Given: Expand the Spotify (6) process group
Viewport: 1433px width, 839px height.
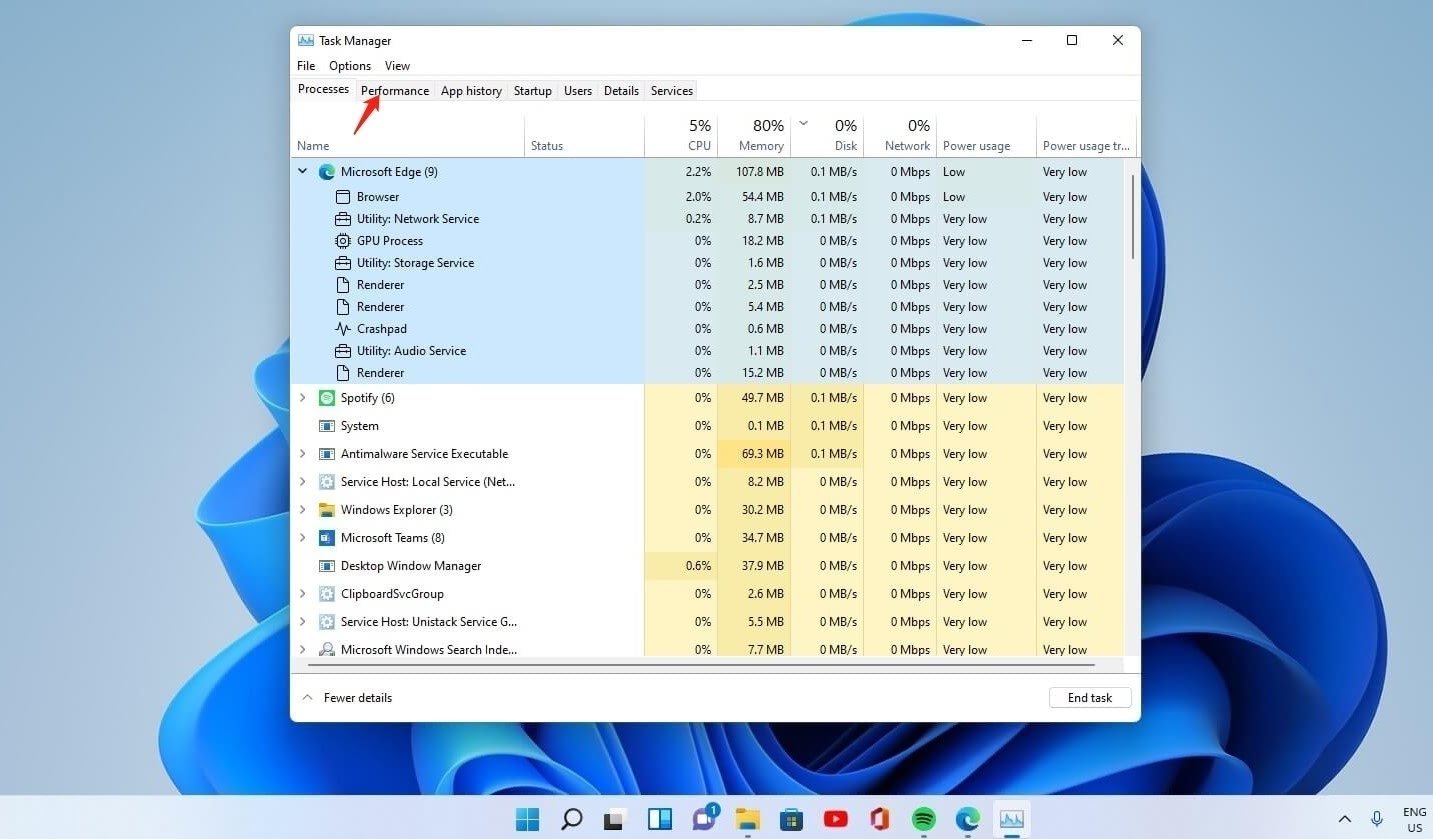Looking at the screenshot, I should coord(303,398).
